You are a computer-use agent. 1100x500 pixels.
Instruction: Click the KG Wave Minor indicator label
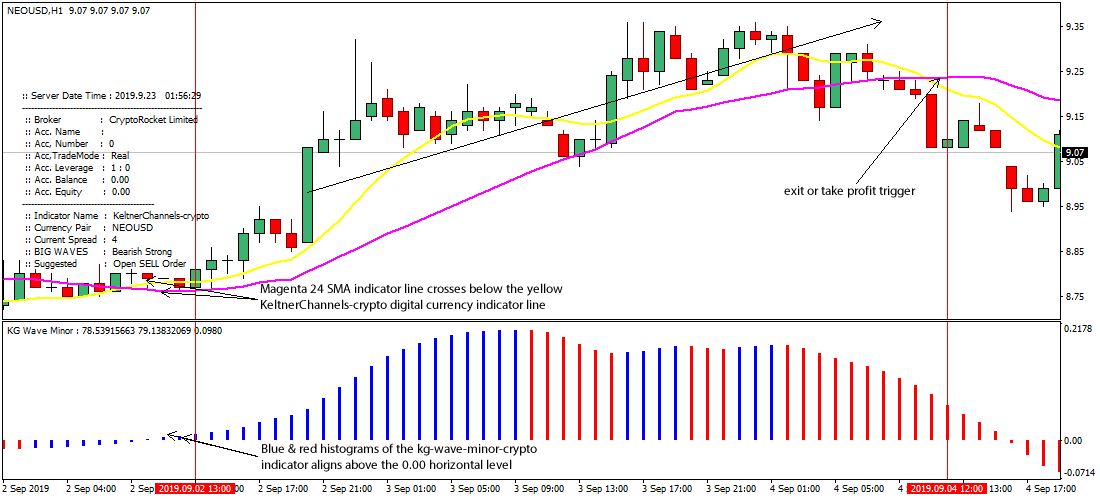coord(42,329)
